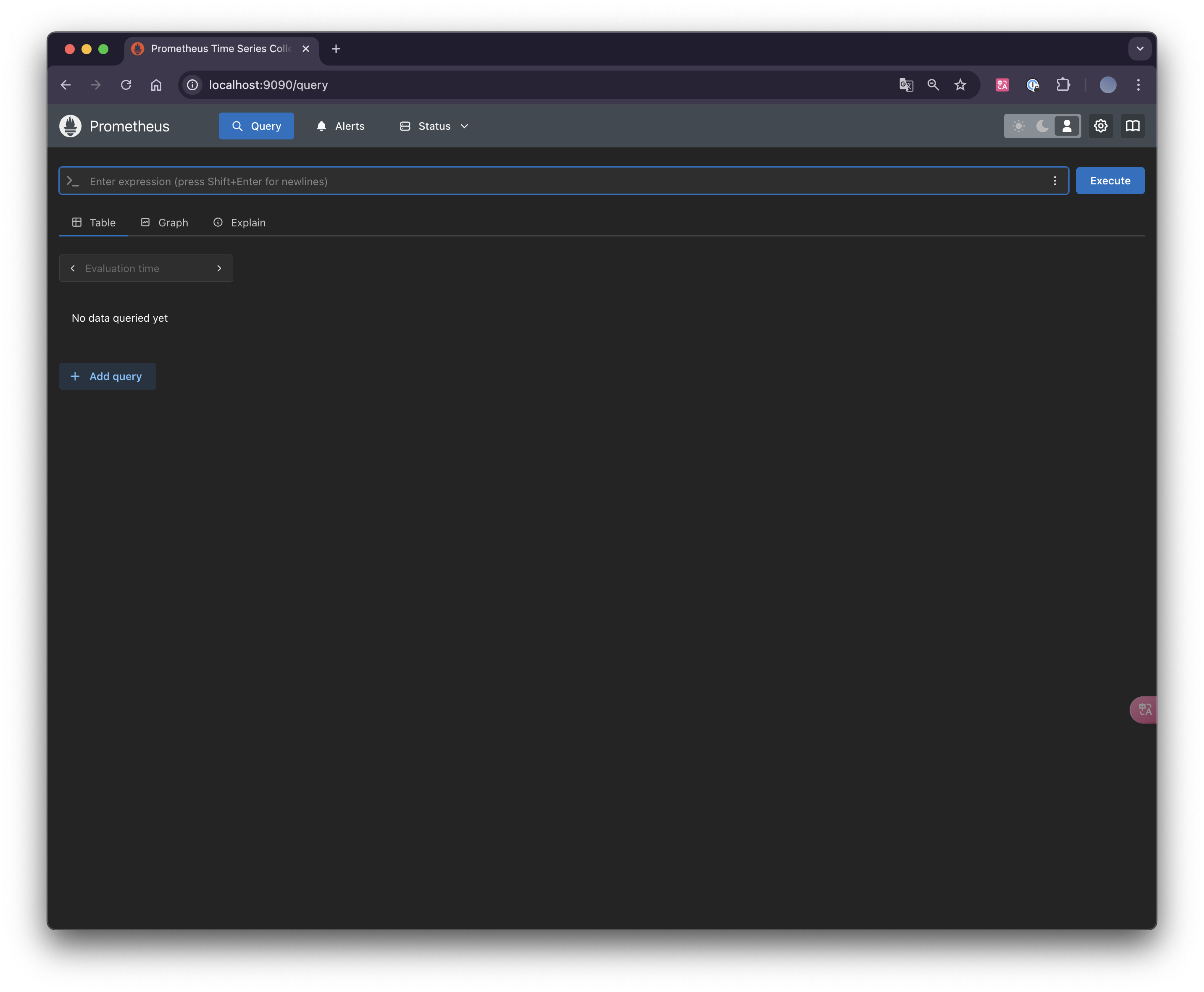Open the Explain tab
The height and width of the screenshot is (992, 1204).
click(x=239, y=222)
